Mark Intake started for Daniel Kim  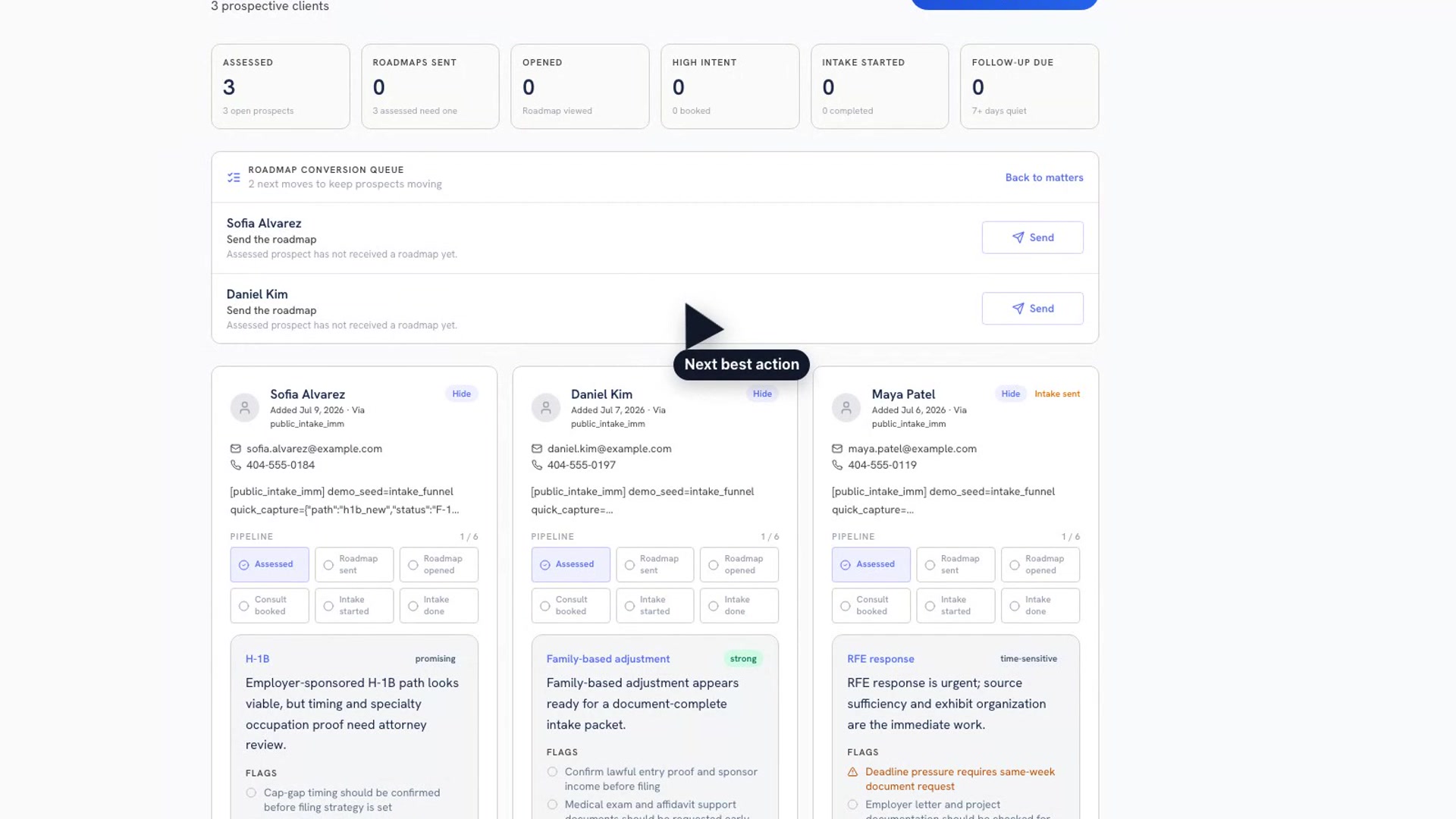[x=654, y=605]
